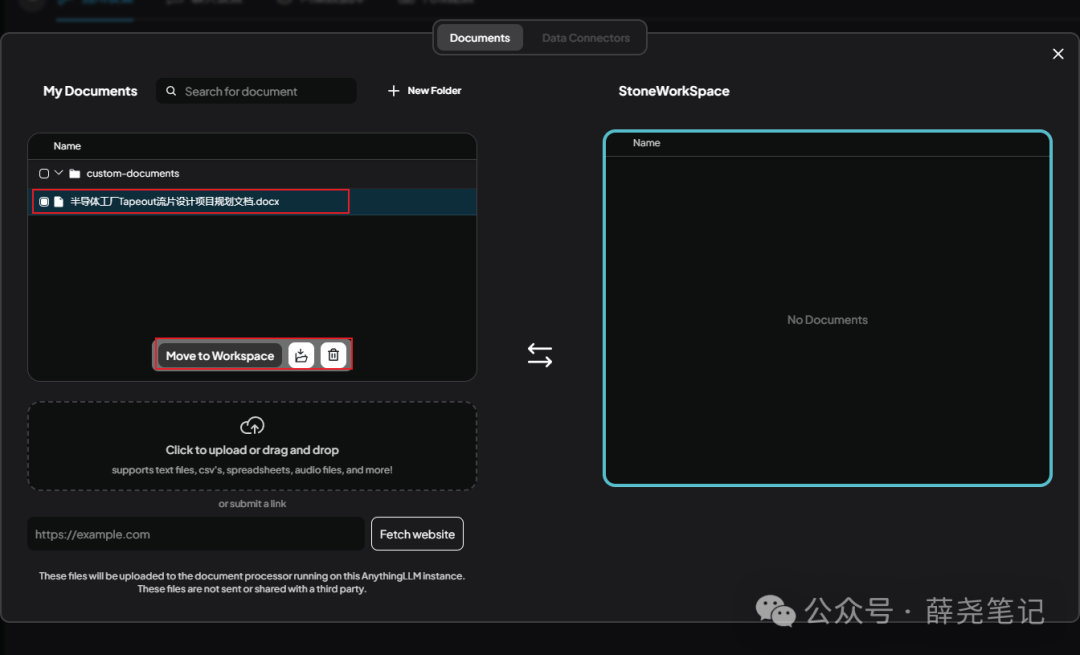Click the My Documents heading

point(90,91)
